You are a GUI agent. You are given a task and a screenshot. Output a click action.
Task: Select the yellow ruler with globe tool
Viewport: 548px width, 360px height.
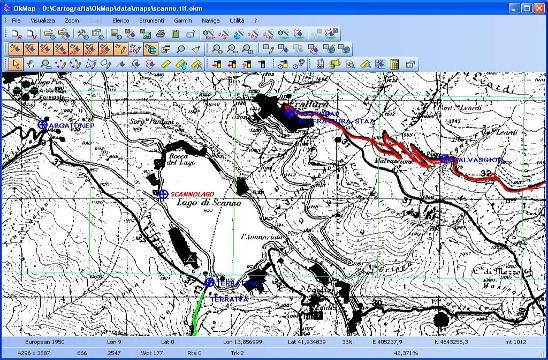tap(181, 64)
